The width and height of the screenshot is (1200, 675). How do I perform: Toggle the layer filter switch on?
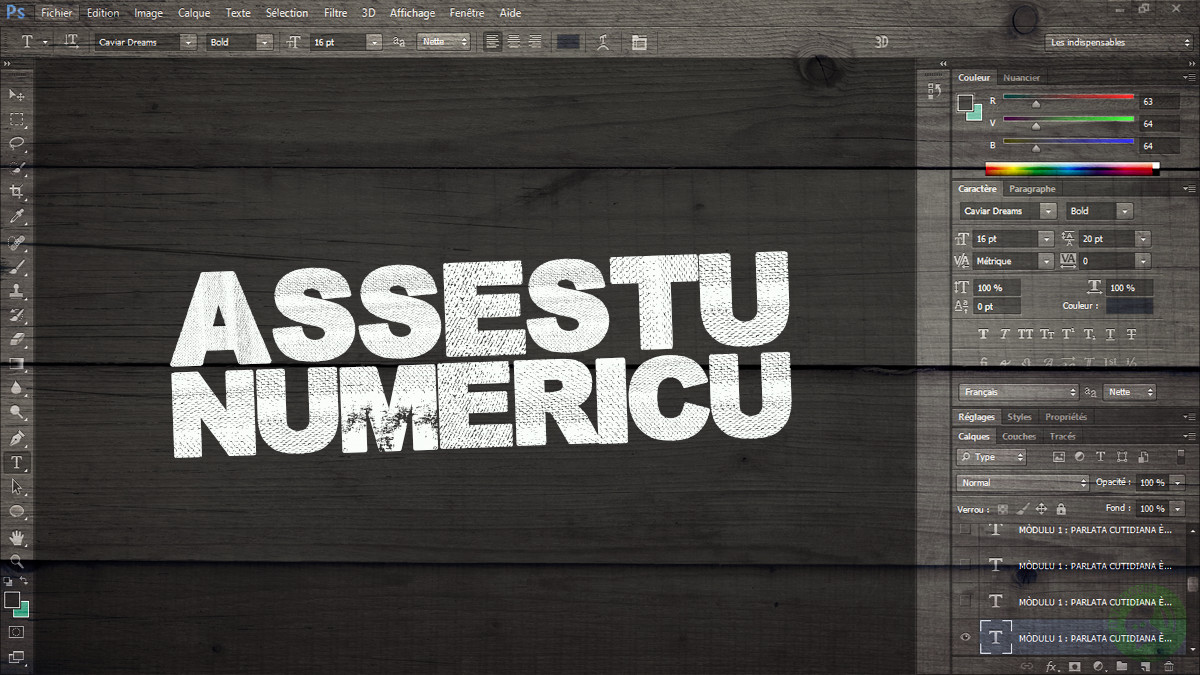coord(1180,457)
